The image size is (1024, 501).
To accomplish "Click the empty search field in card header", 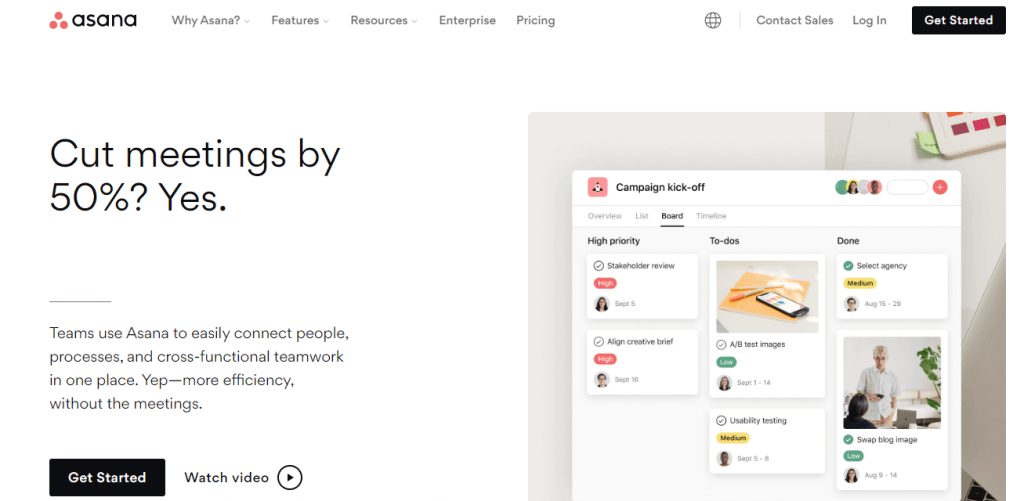I will 907,187.
